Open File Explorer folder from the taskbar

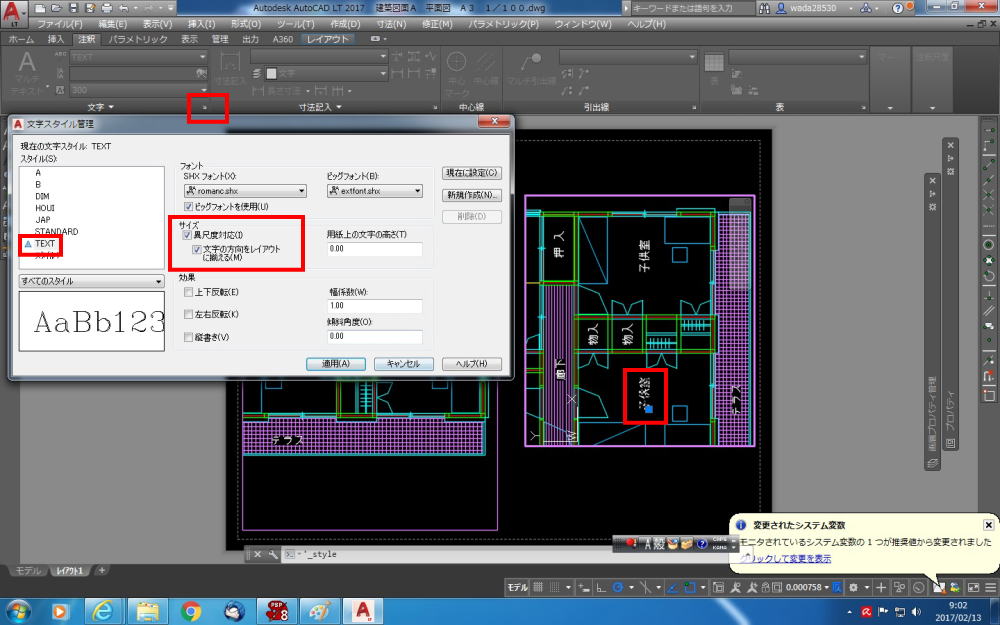(x=147, y=611)
